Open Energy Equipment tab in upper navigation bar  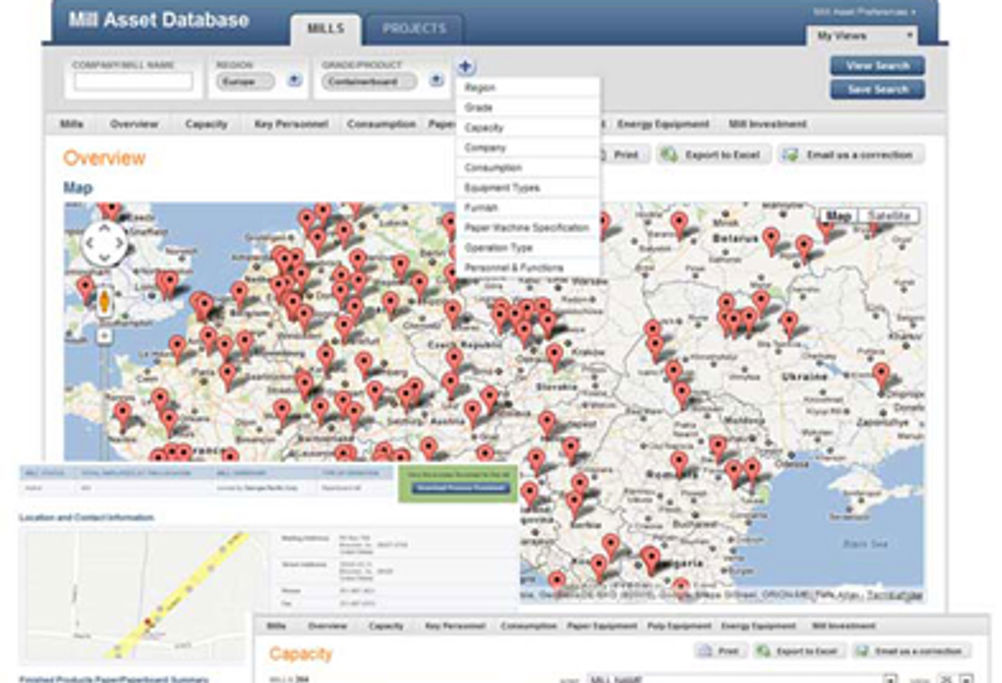coord(663,124)
